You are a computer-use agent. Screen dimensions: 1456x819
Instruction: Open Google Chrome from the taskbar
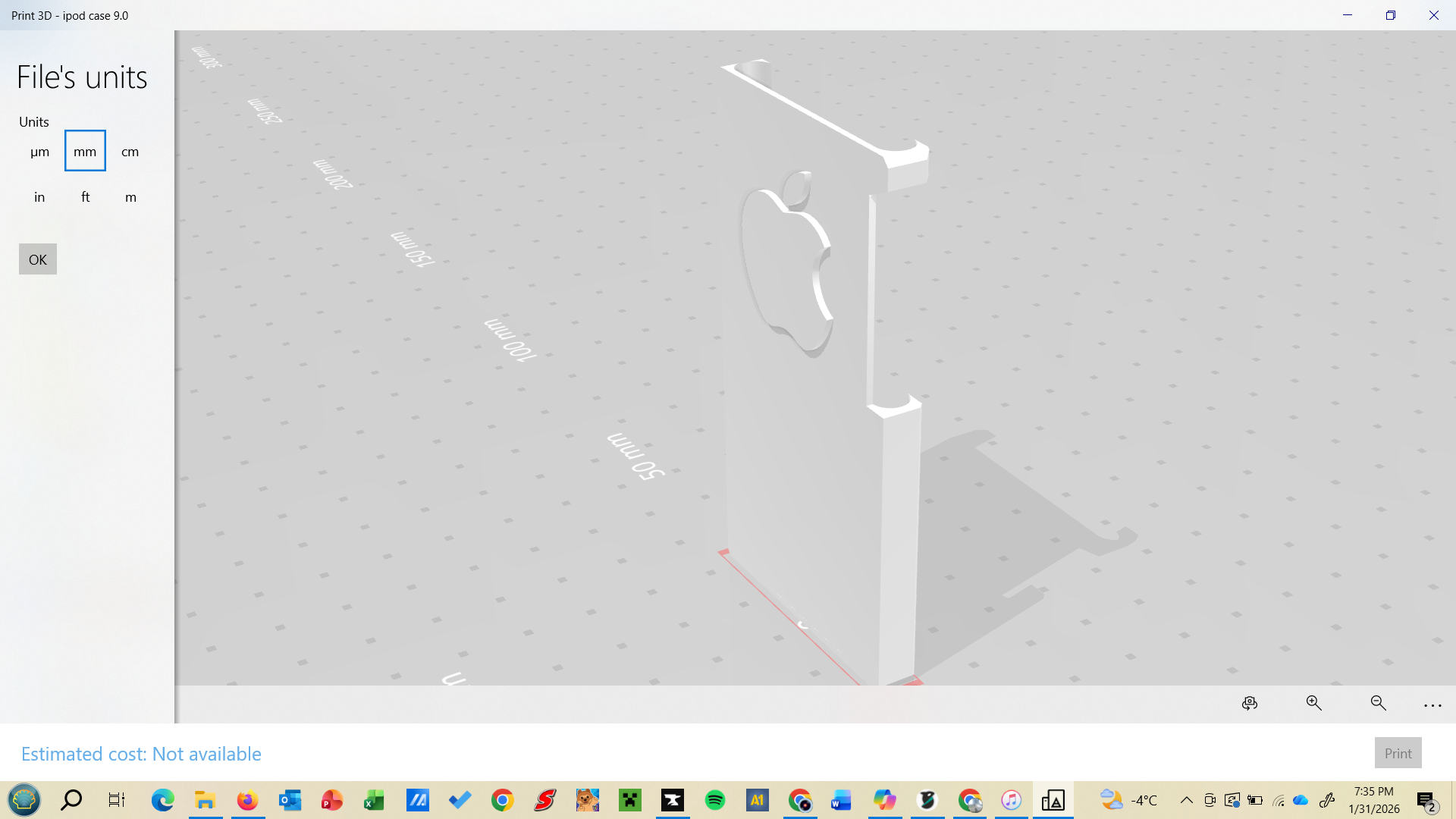coord(502,800)
